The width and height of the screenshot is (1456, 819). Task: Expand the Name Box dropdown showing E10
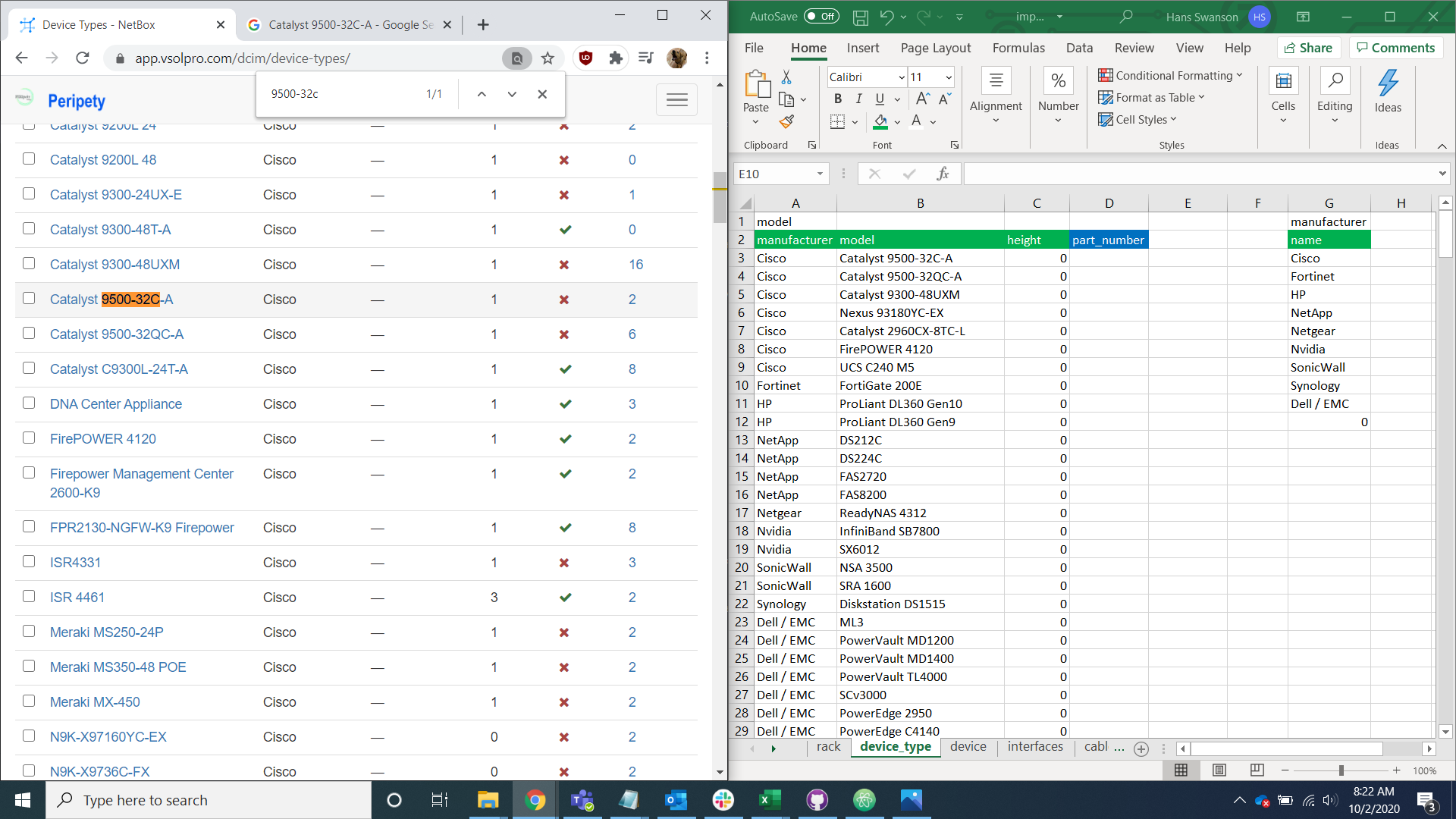pyautogui.click(x=820, y=174)
